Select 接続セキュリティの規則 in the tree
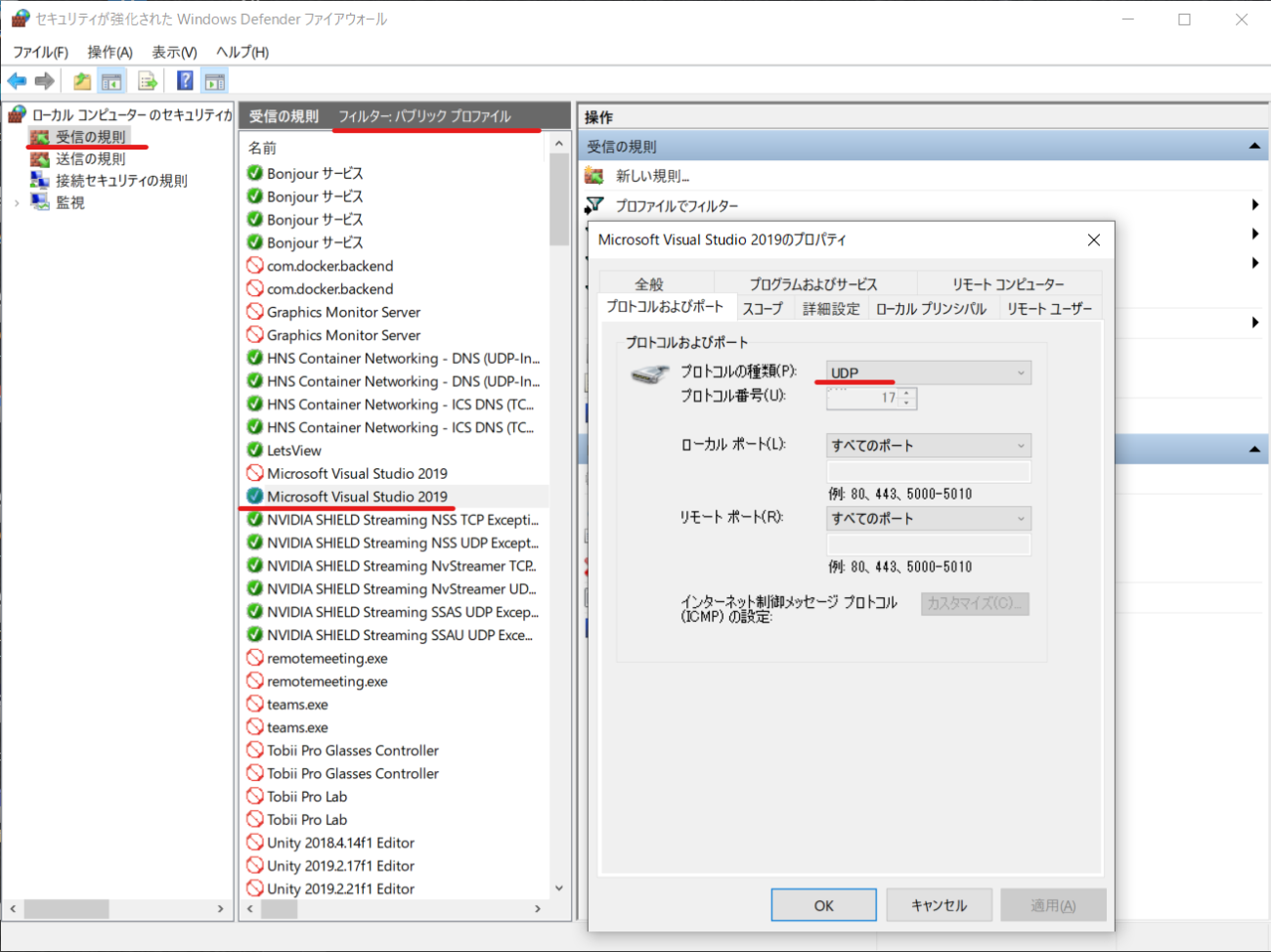 [121, 180]
